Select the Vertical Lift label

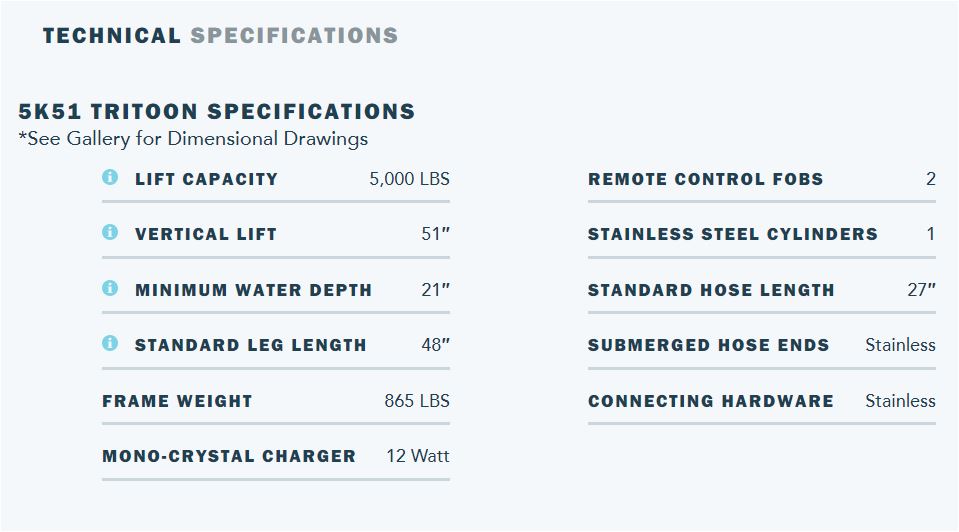205,235
